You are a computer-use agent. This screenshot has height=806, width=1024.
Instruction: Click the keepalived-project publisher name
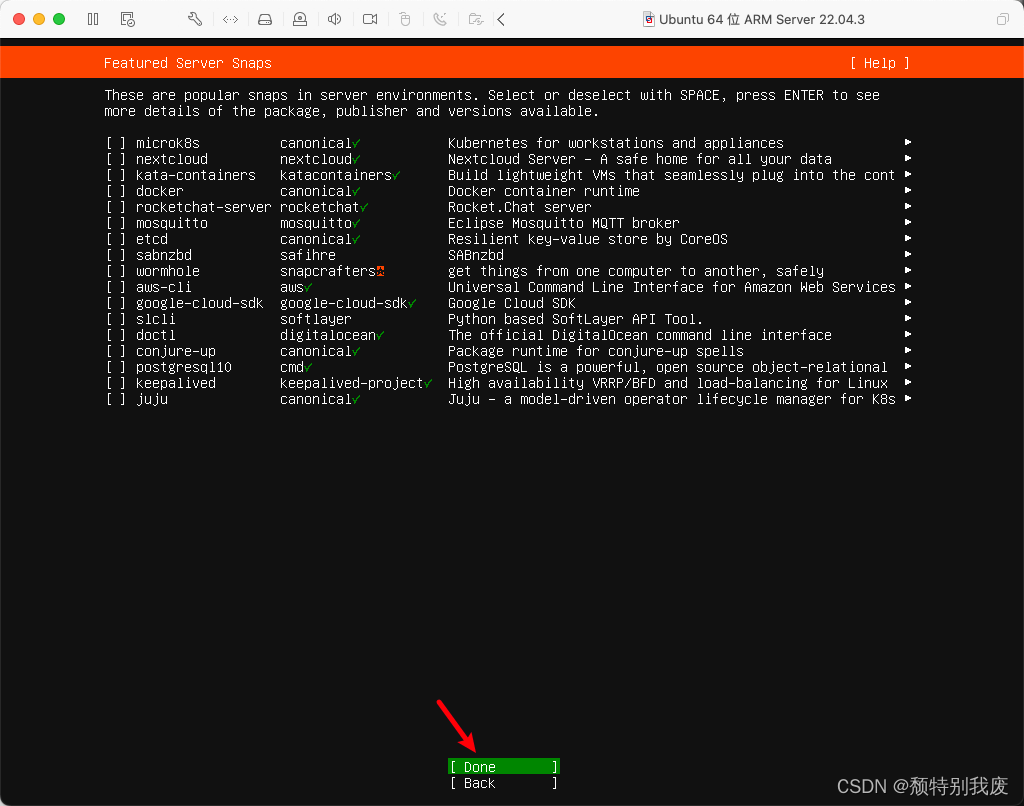point(351,383)
